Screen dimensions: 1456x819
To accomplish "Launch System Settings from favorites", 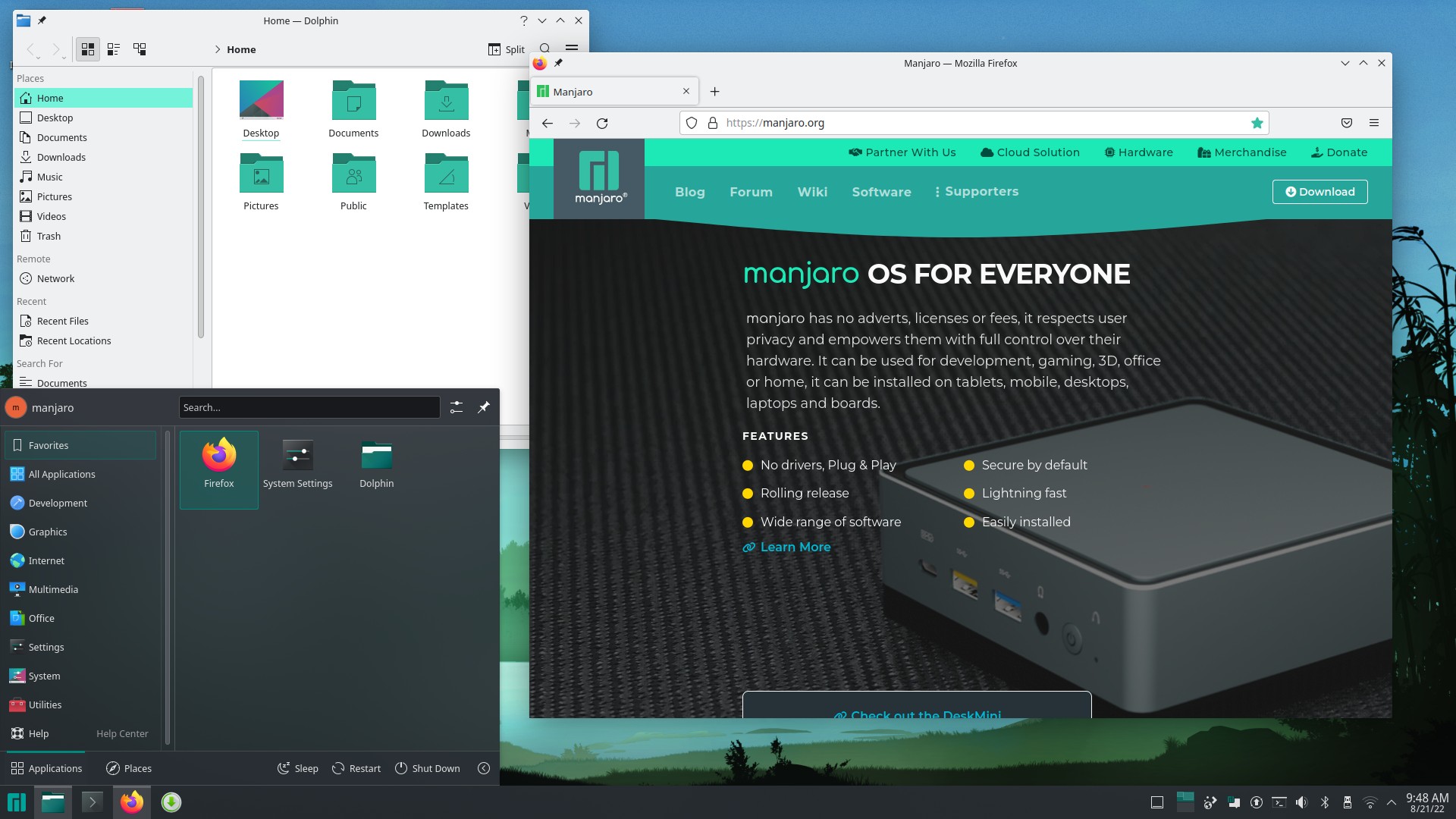I will (298, 469).
